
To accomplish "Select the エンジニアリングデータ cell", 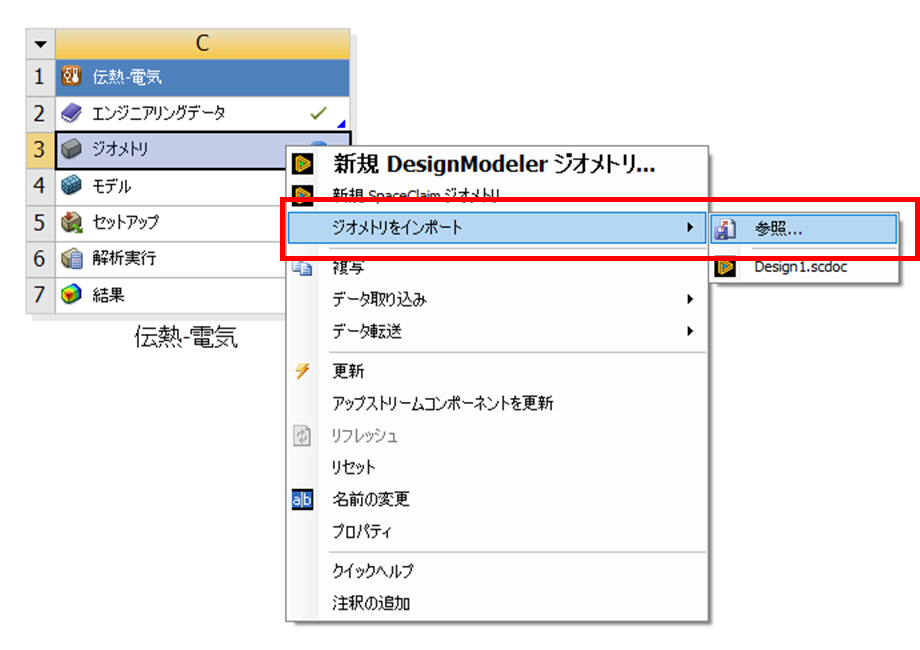I will pyautogui.click(x=202, y=113).
